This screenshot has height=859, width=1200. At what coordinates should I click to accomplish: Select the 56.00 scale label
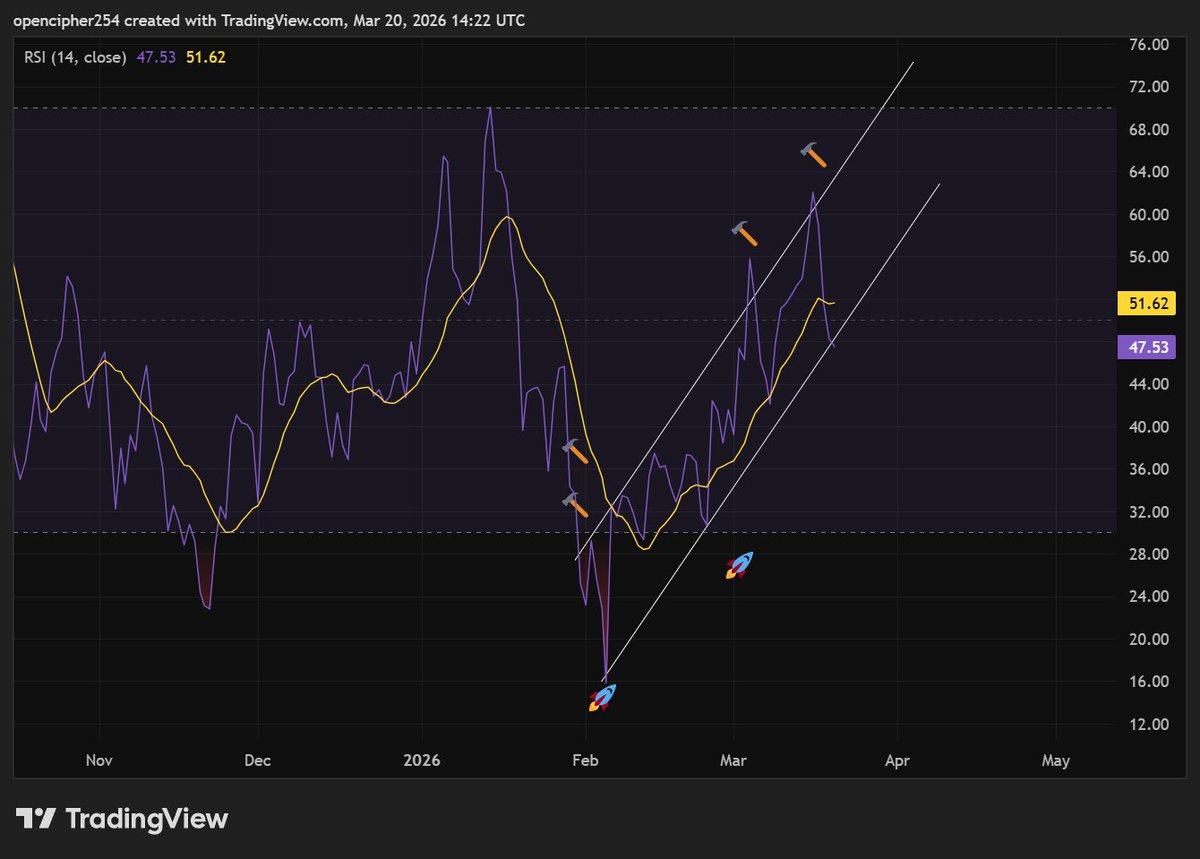(x=1147, y=257)
